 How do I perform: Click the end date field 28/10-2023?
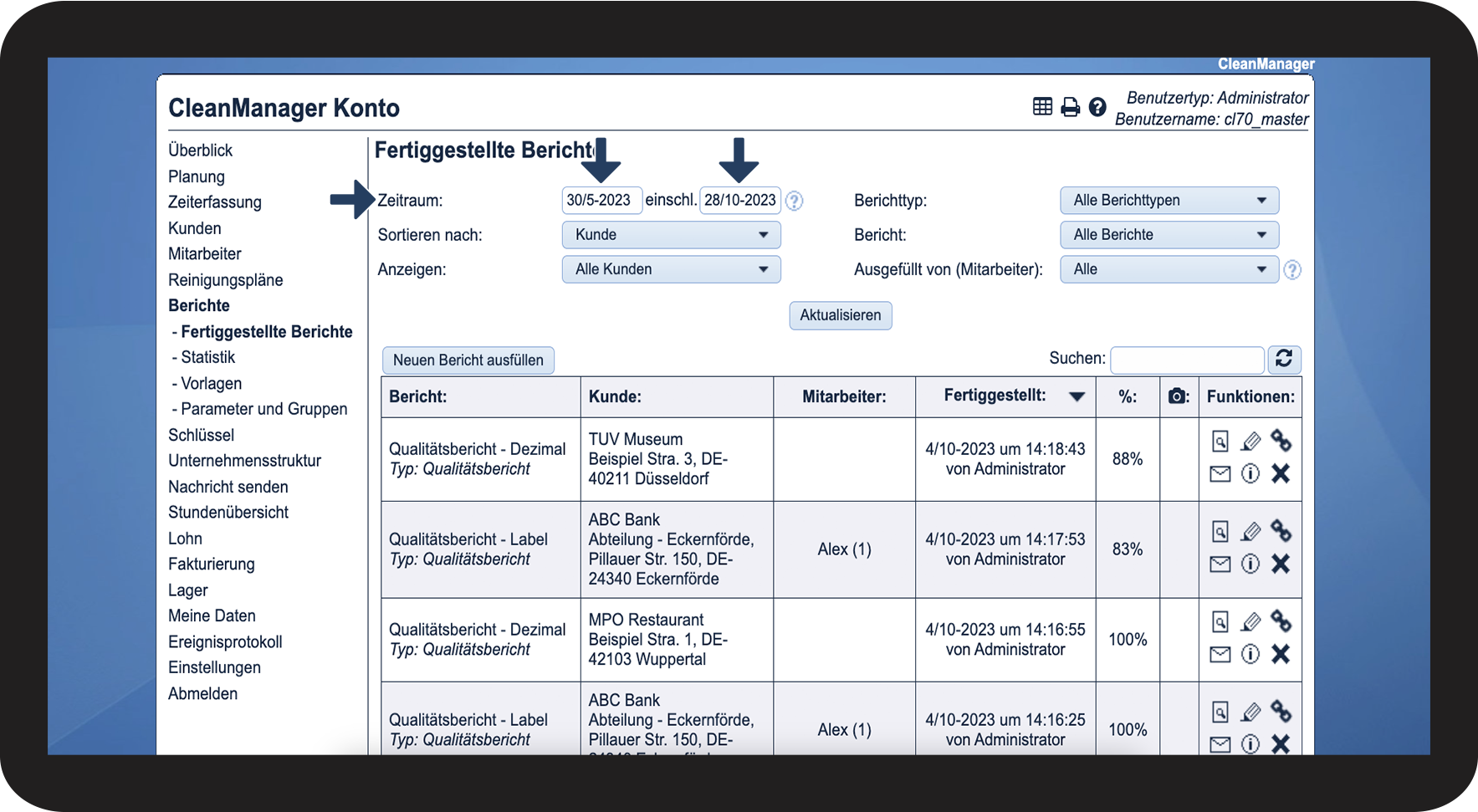coord(740,201)
